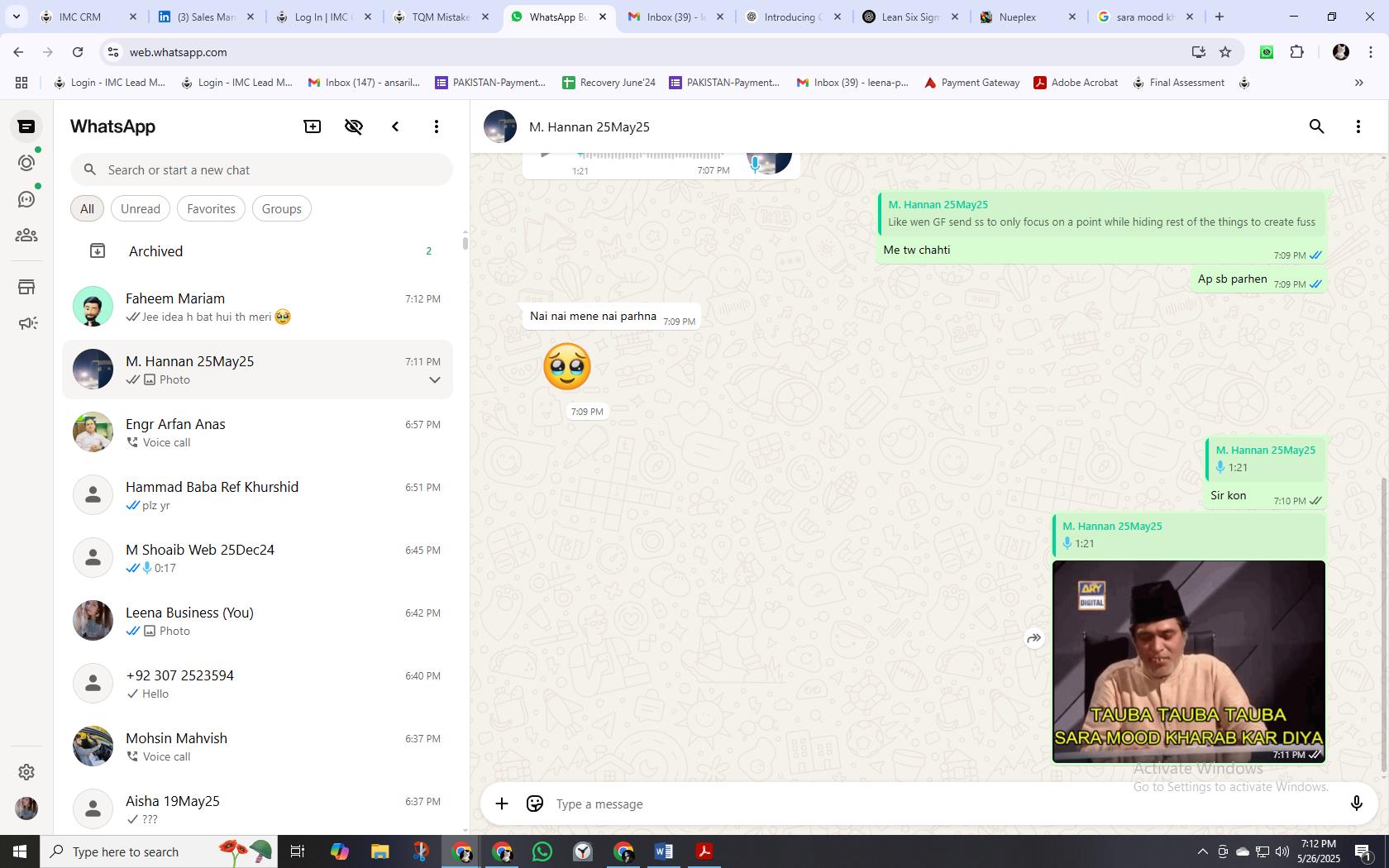Screen dimensions: 1389x868
Task: Click the conversation scrollbar
Action: tap(1385, 626)
